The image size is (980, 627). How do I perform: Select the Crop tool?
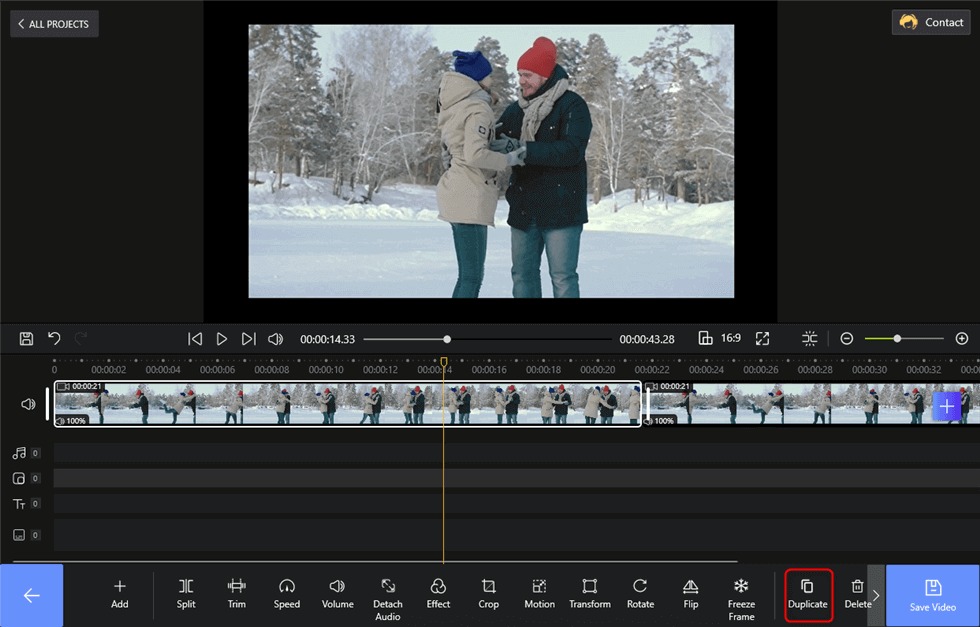coord(488,594)
